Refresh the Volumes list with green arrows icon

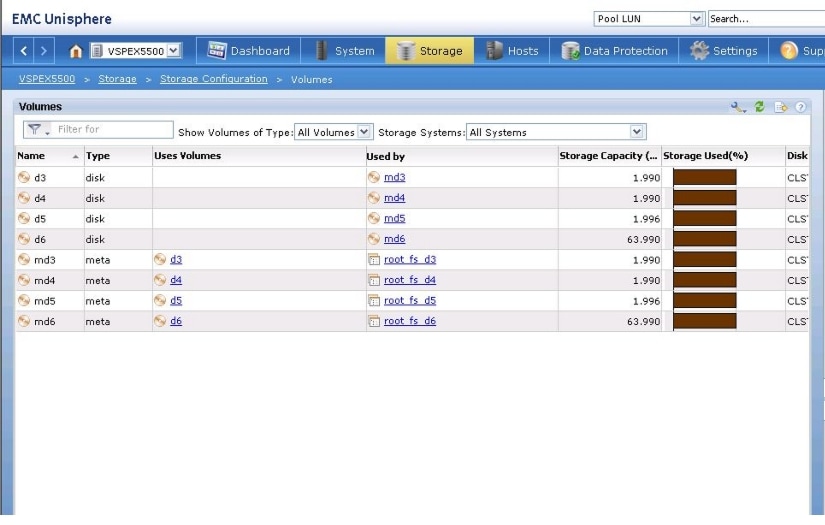point(759,107)
